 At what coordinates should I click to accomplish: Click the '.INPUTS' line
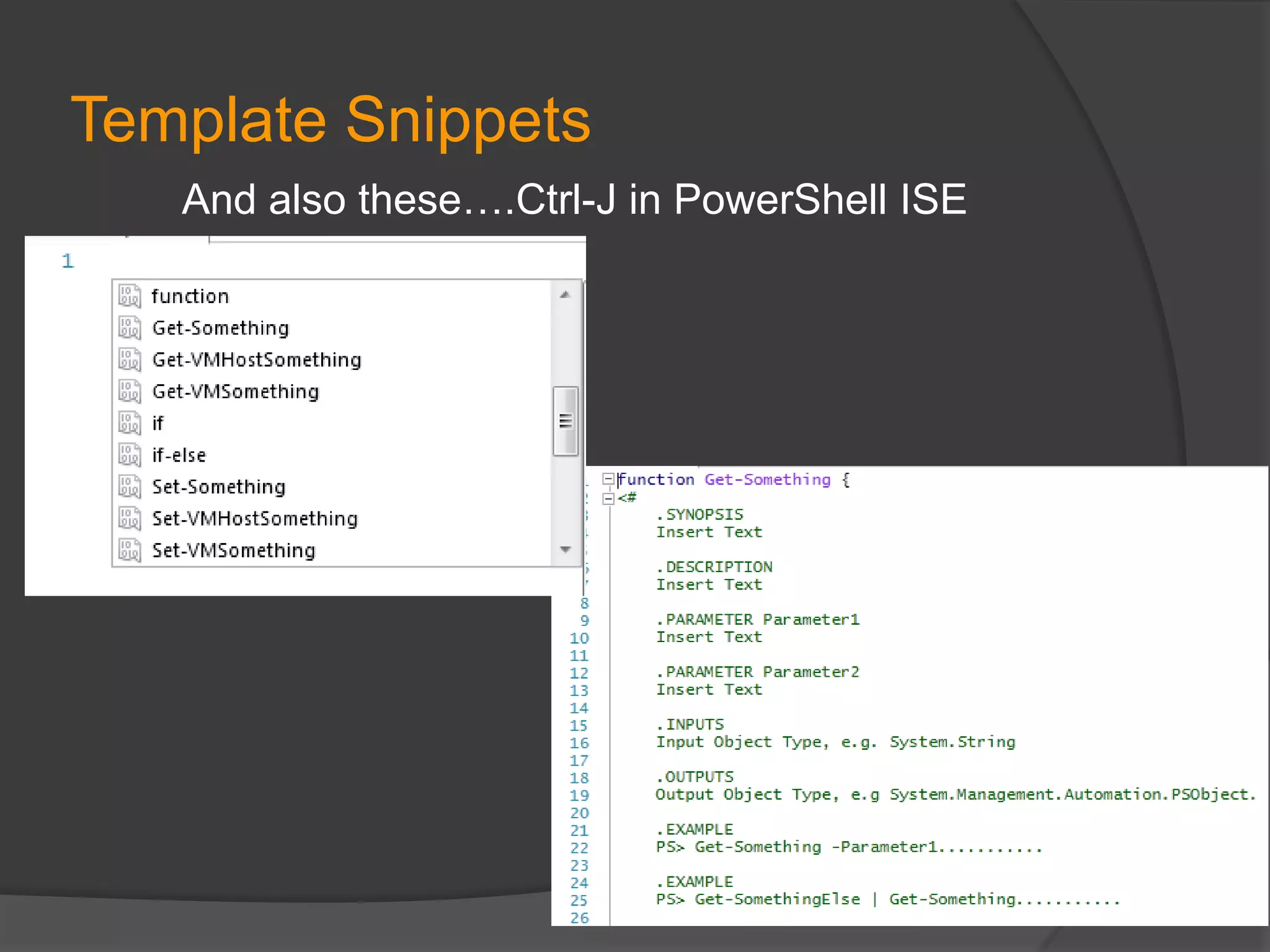click(690, 725)
